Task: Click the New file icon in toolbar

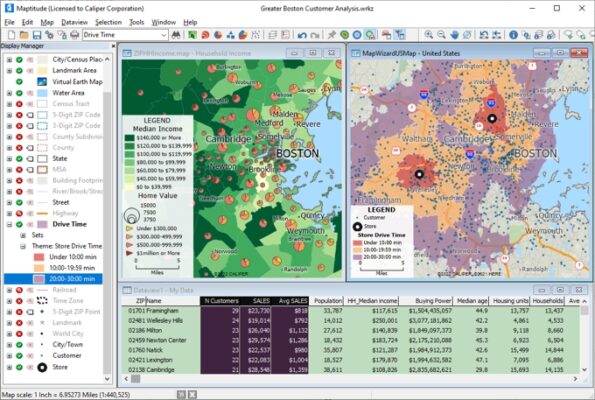Action: tap(11, 35)
